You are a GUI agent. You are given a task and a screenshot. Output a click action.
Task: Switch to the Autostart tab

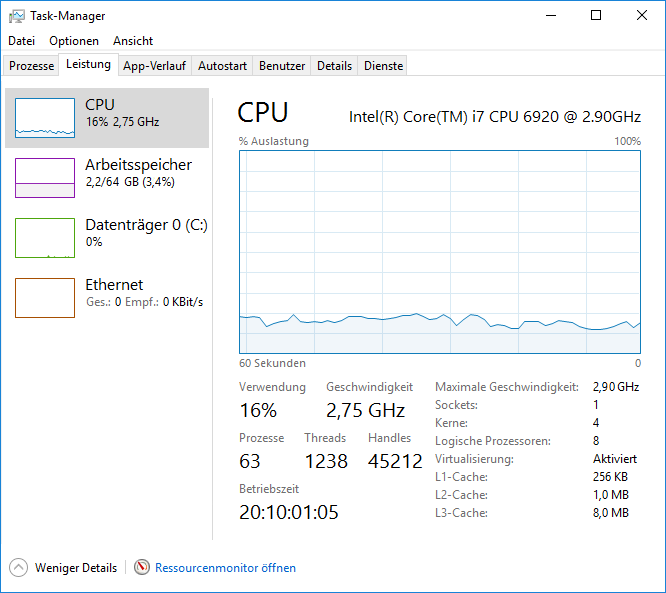(222, 66)
